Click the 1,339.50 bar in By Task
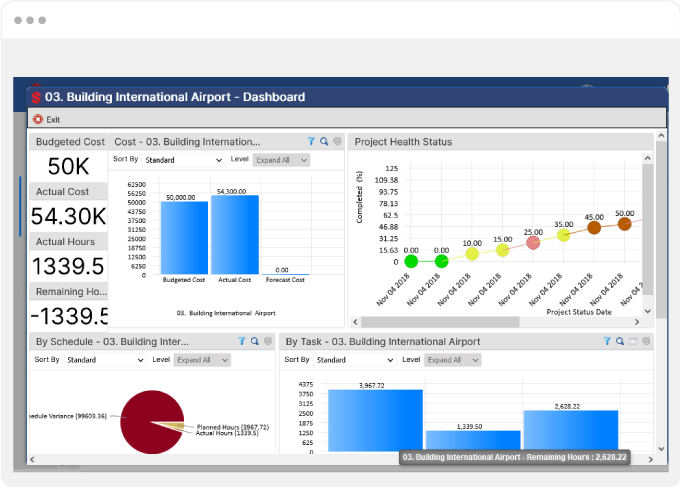 pos(473,441)
